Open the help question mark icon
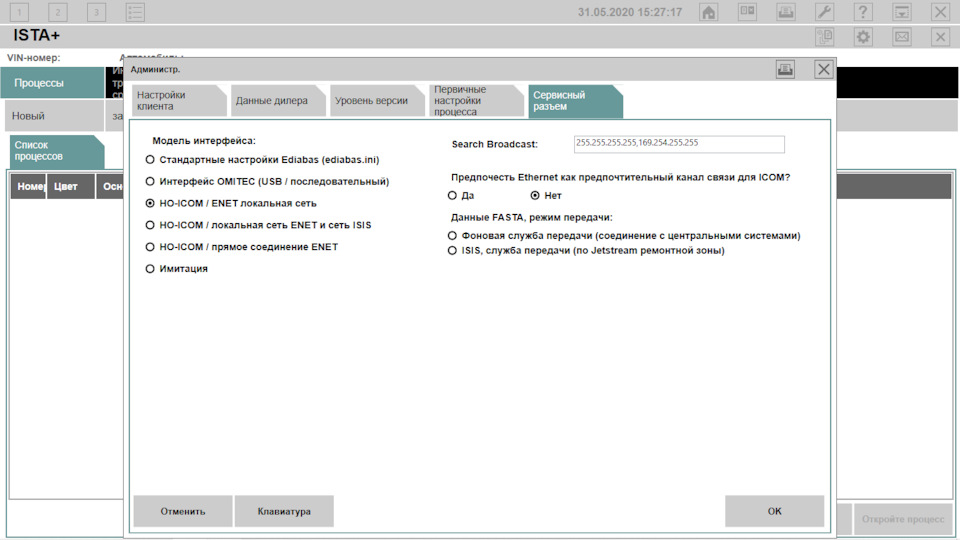 coord(863,12)
